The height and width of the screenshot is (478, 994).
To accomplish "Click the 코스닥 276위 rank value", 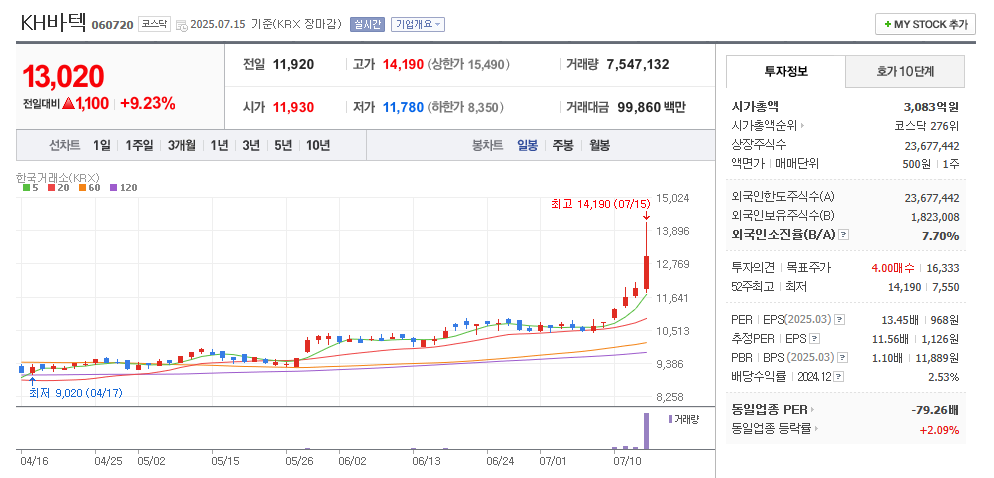I will (x=927, y=126).
